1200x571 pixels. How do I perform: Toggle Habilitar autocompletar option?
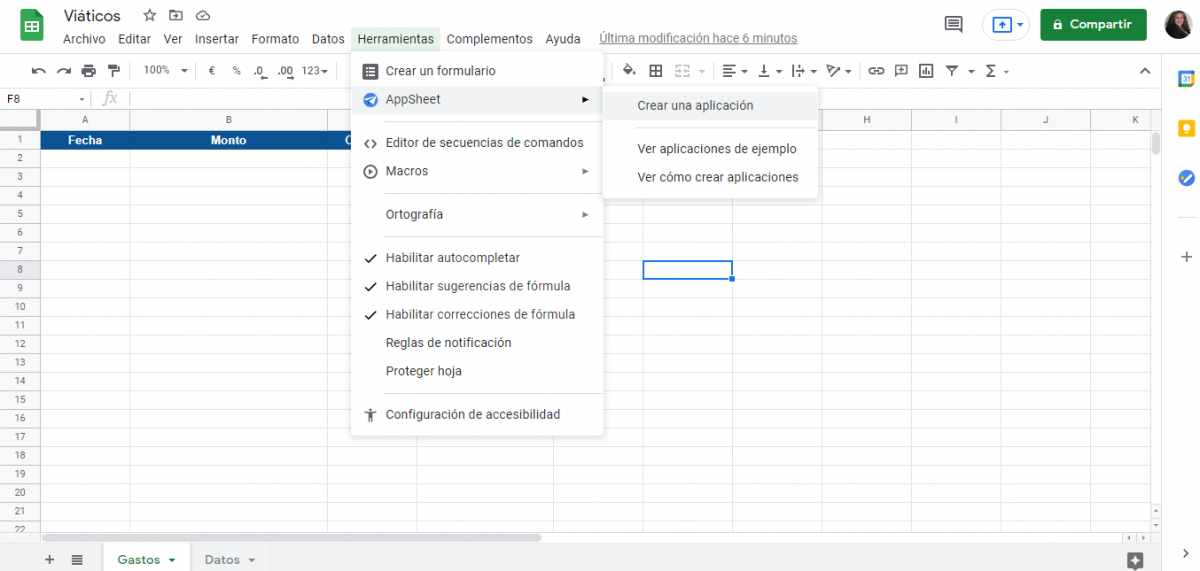pyautogui.click(x=452, y=258)
